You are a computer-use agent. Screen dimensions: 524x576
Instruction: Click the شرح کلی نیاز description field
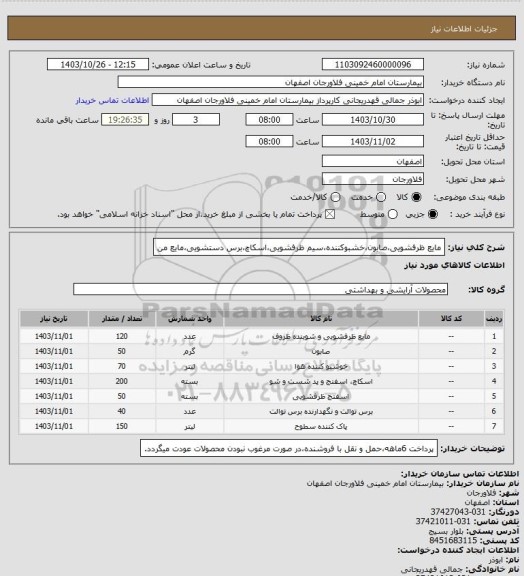pyautogui.click(x=299, y=248)
